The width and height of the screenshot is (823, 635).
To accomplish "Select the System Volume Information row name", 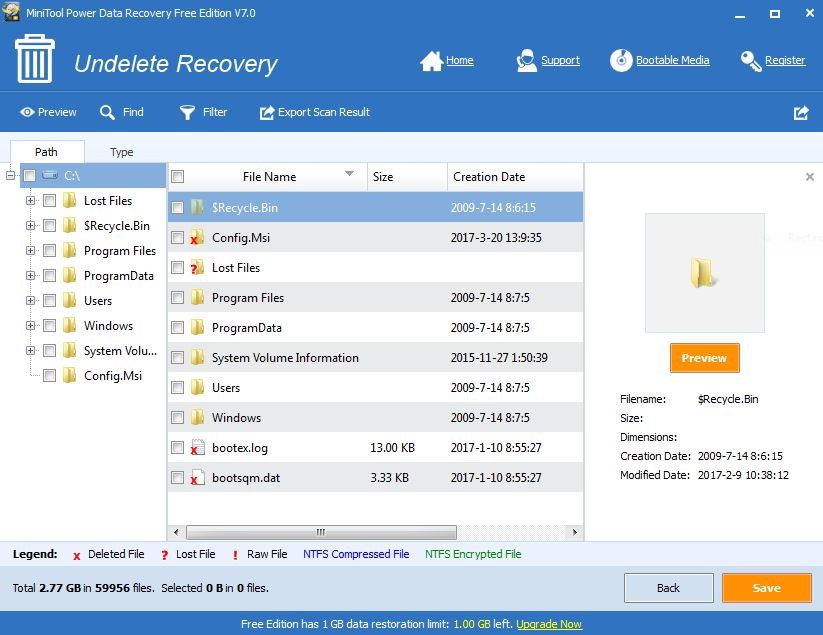I will click(x=285, y=357).
